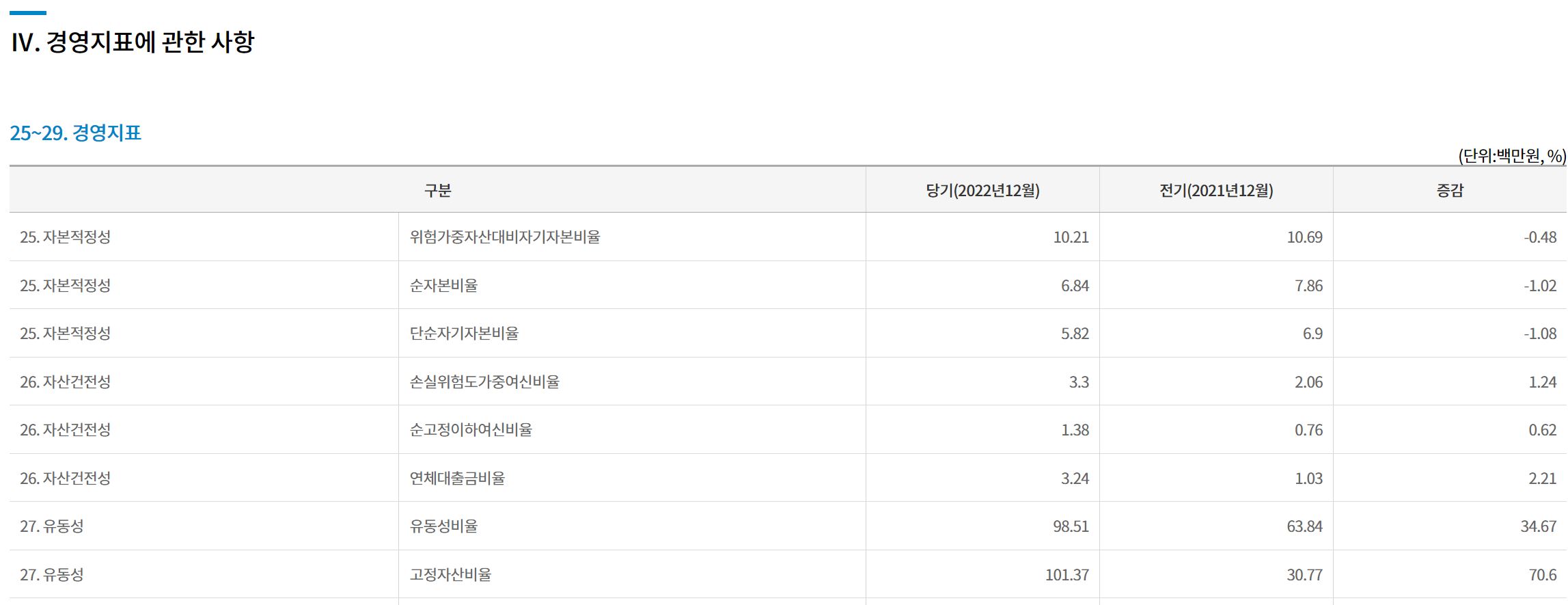Select the '순자본비율' row label

[443, 285]
